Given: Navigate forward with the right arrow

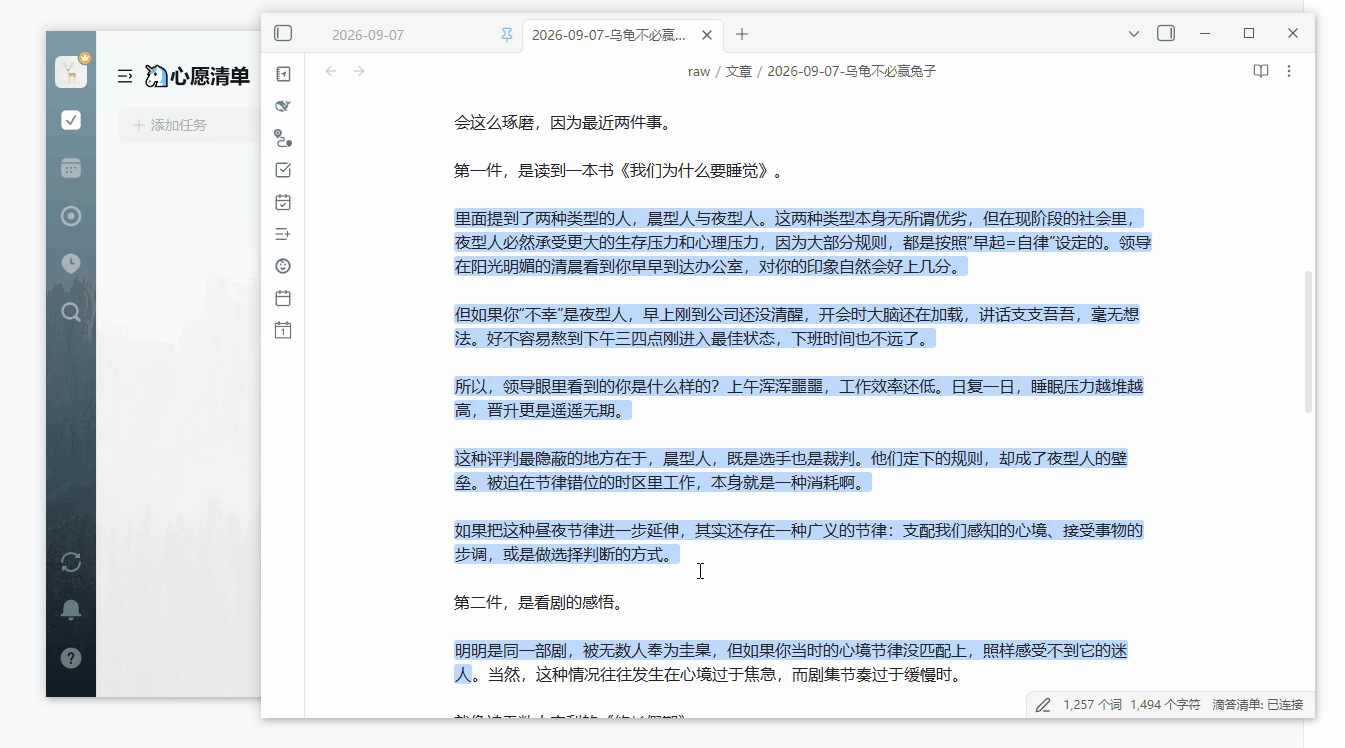Looking at the screenshot, I should tap(359, 71).
